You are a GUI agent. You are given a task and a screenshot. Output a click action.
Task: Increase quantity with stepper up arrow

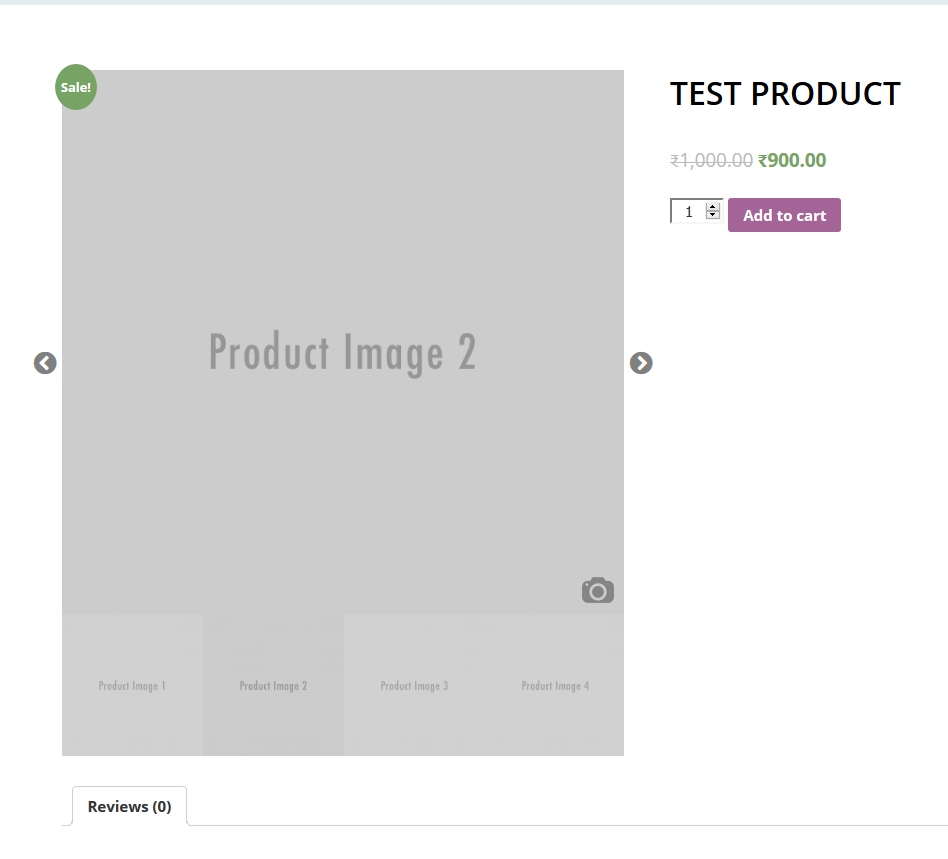713,207
